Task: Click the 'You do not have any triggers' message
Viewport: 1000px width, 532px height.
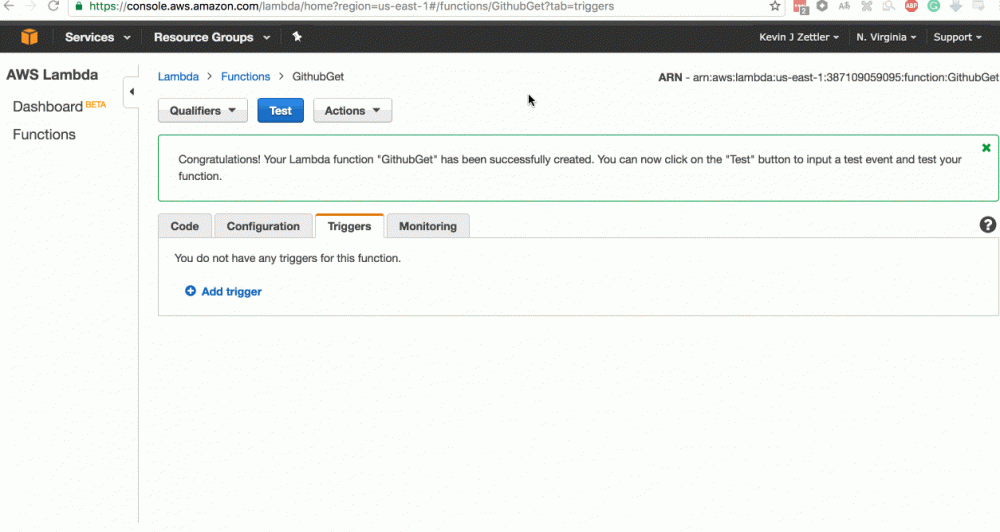Action: [288, 258]
